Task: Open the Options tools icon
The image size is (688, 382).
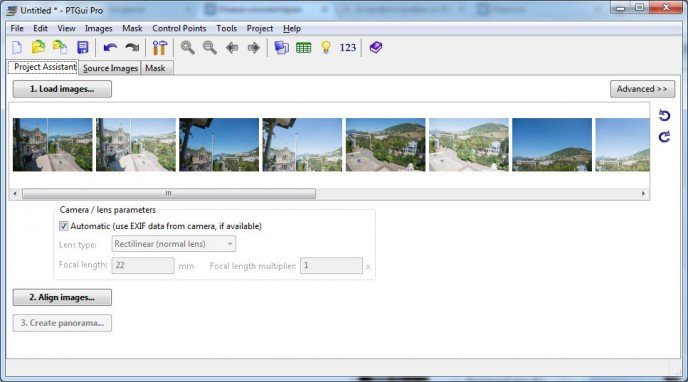Action: 160,47
